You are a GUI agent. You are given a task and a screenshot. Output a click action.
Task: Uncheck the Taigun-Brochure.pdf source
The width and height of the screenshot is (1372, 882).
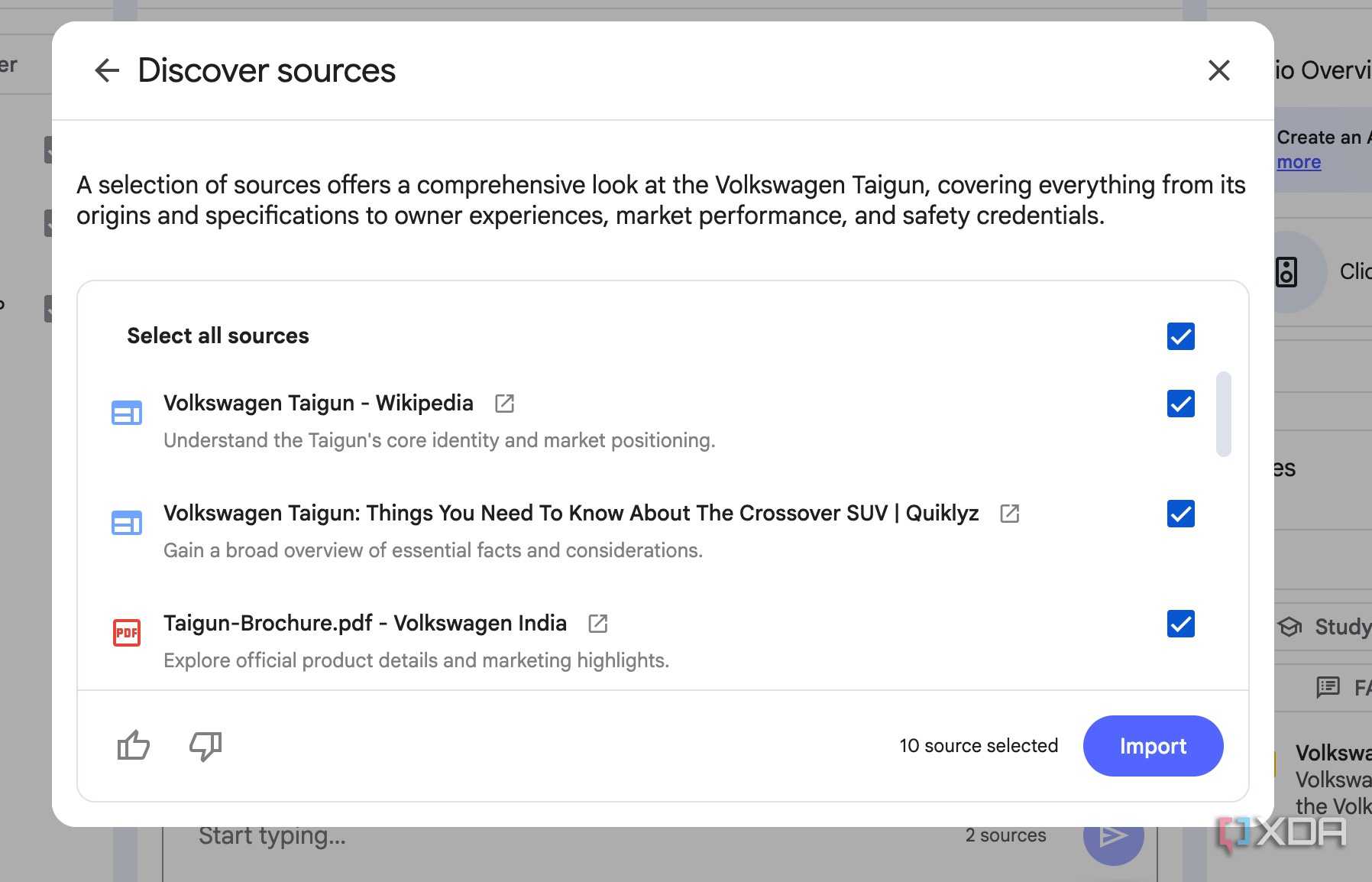coord(1180,624)
